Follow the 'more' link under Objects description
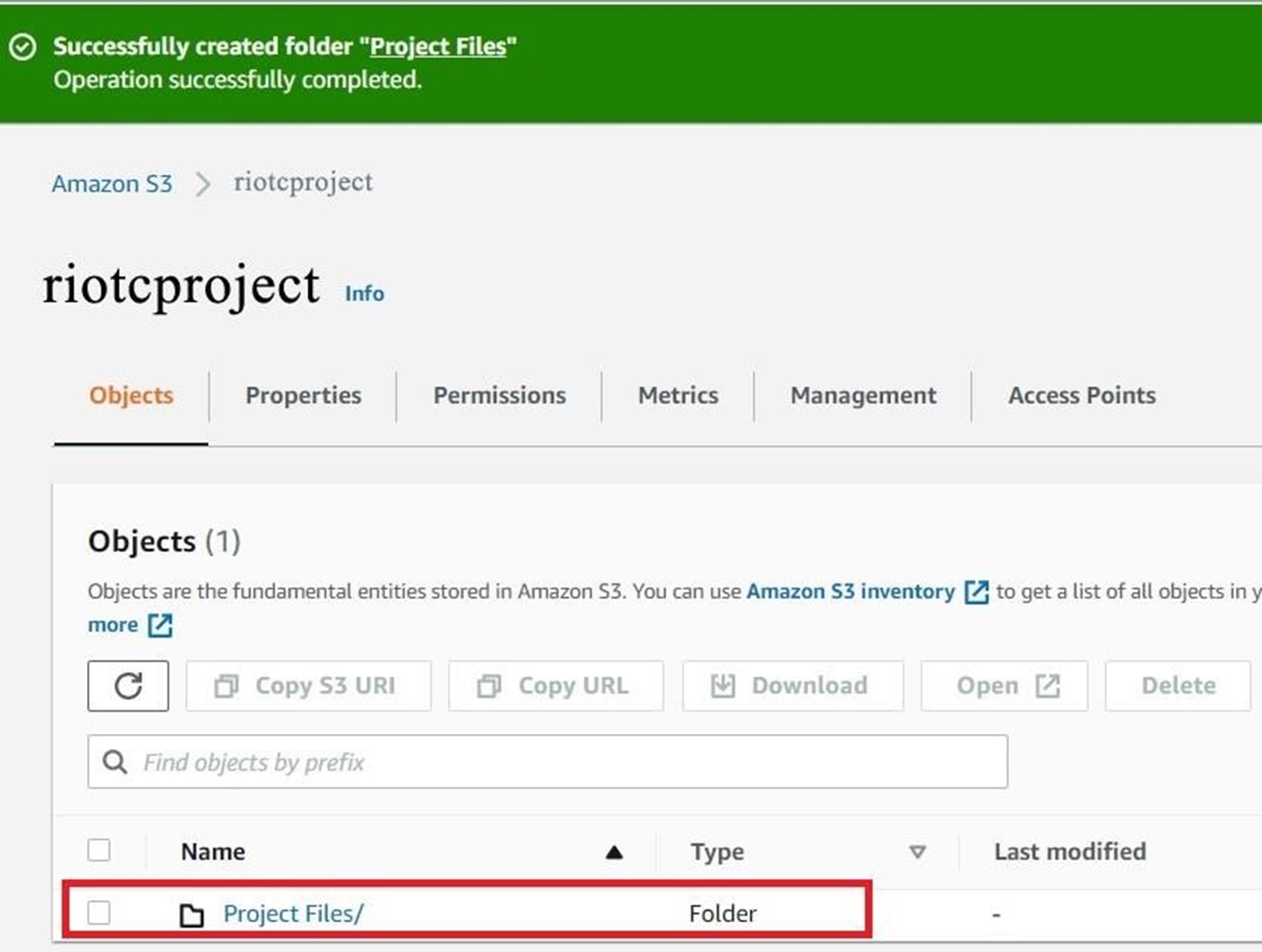Viewport: 1262px width, 952px height. [113, 625]
